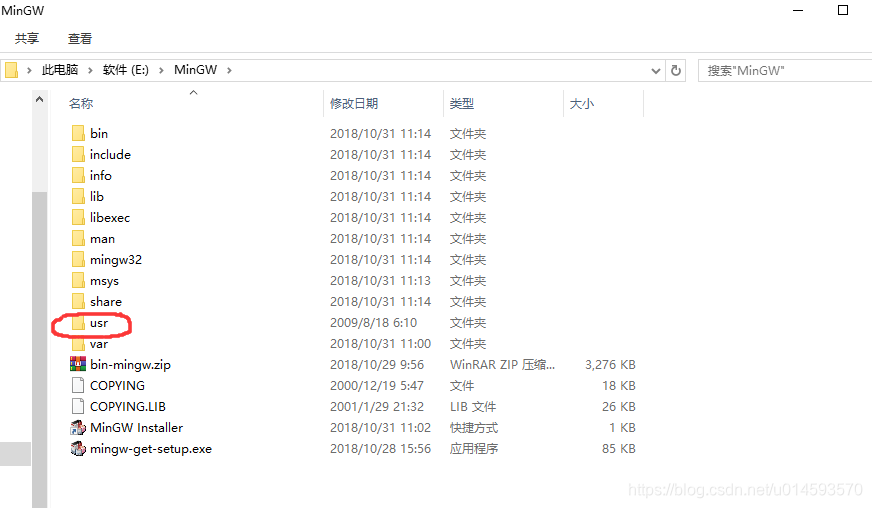Image resolution: width=872 pixels, height=508 pixels.
Task: Select the COPYING file icon
Action: [x=78, y=386]
